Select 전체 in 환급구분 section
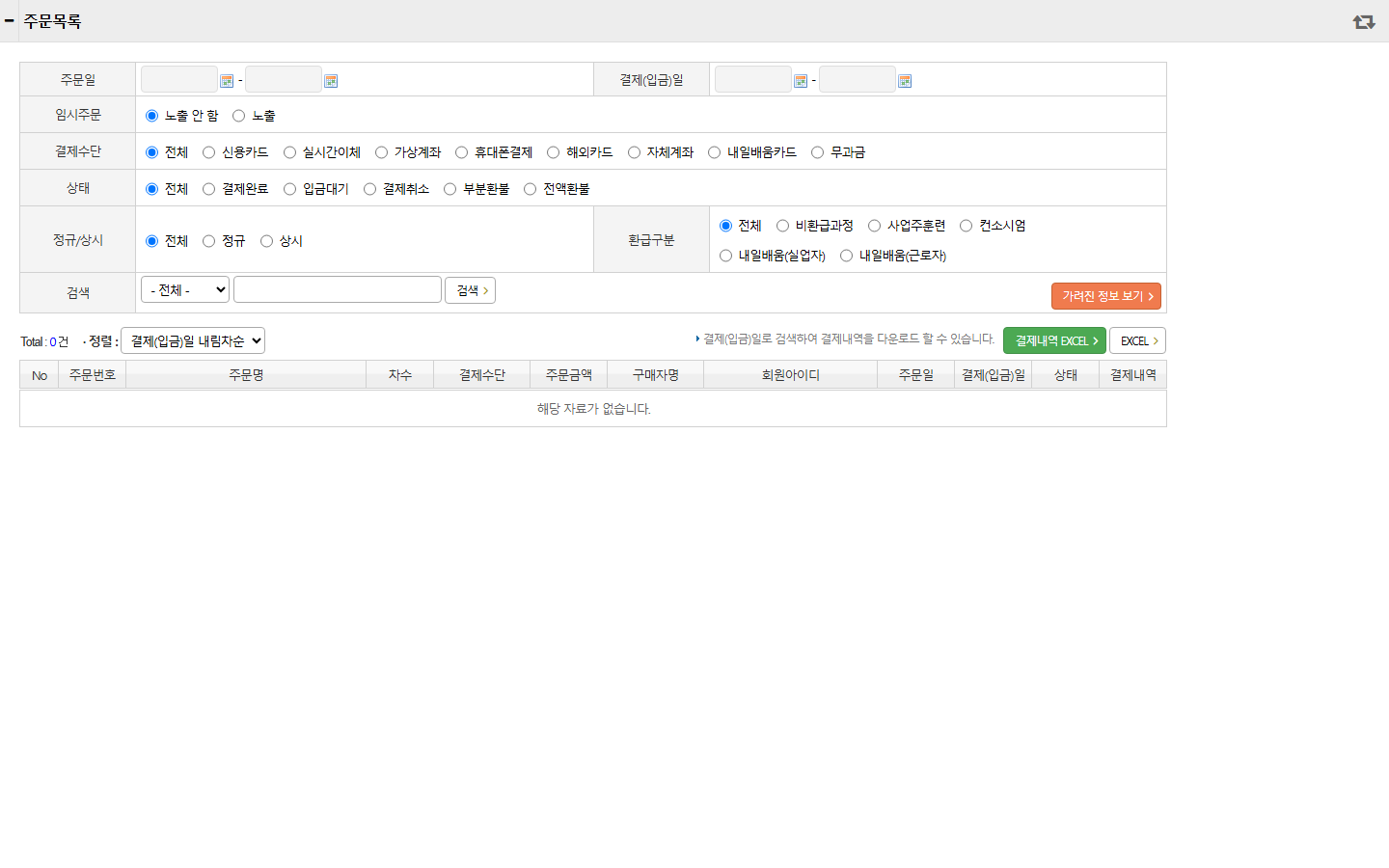Screen dimensions: 1389x868 coord(725,226)
